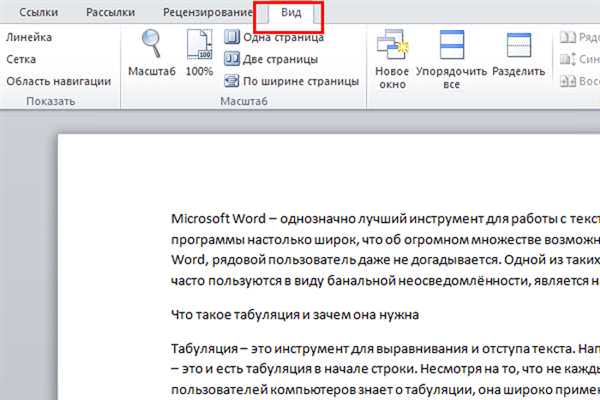Set zoom to 100%
Viewport: 600px width, 400px height.
[x=199, y=53]
